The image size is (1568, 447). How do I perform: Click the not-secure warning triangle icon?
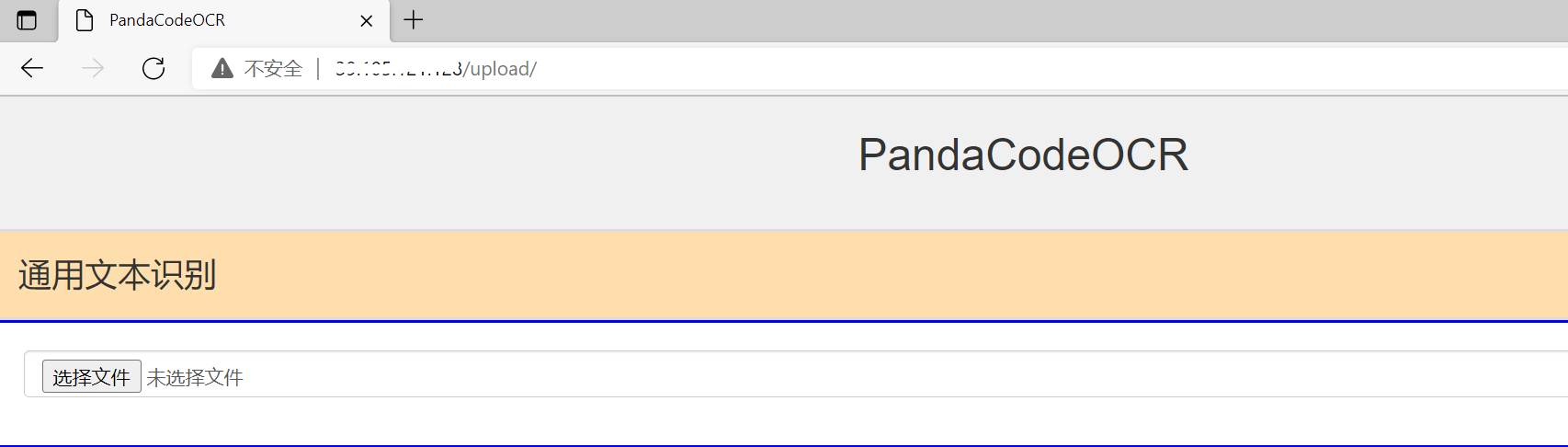click(x=222, y=68)
